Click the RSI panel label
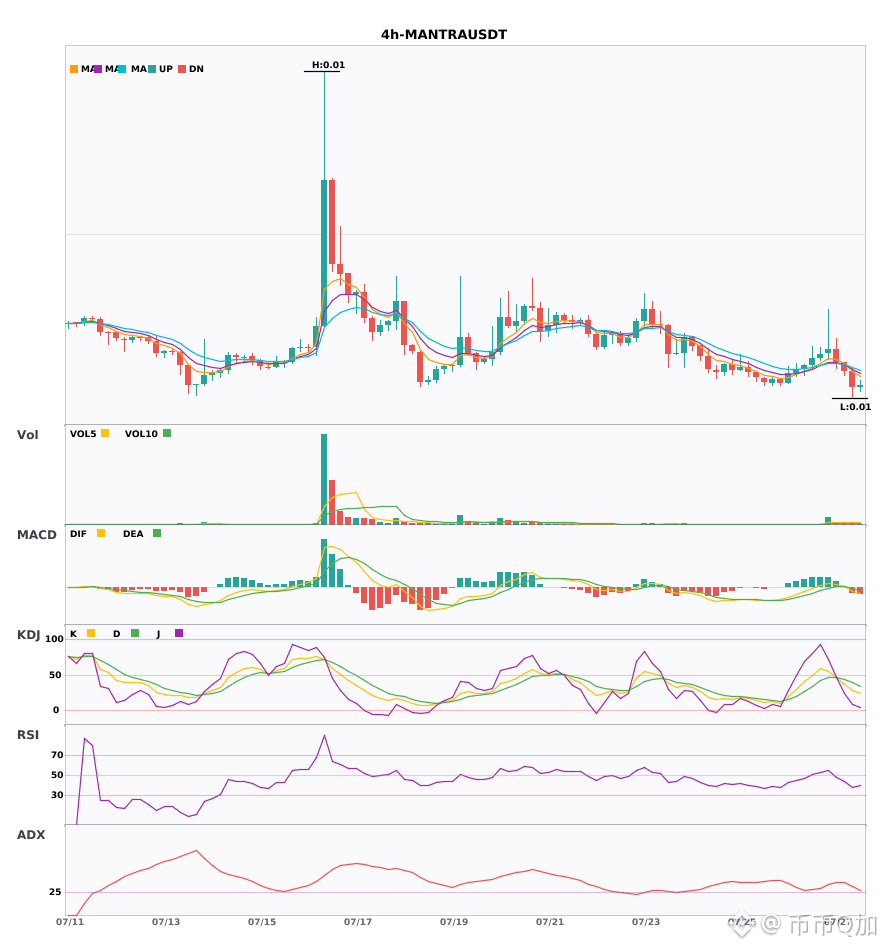The height and width of the screenshot is (950, 885). tap(28, 735)
